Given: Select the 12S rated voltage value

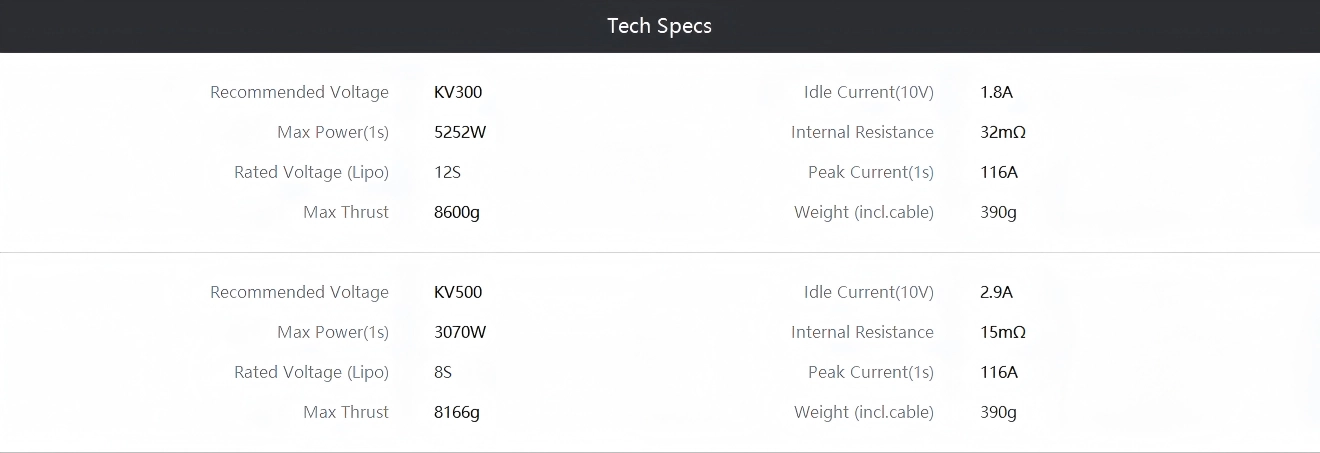Looking at the screenshot, I should click(447, 172).
